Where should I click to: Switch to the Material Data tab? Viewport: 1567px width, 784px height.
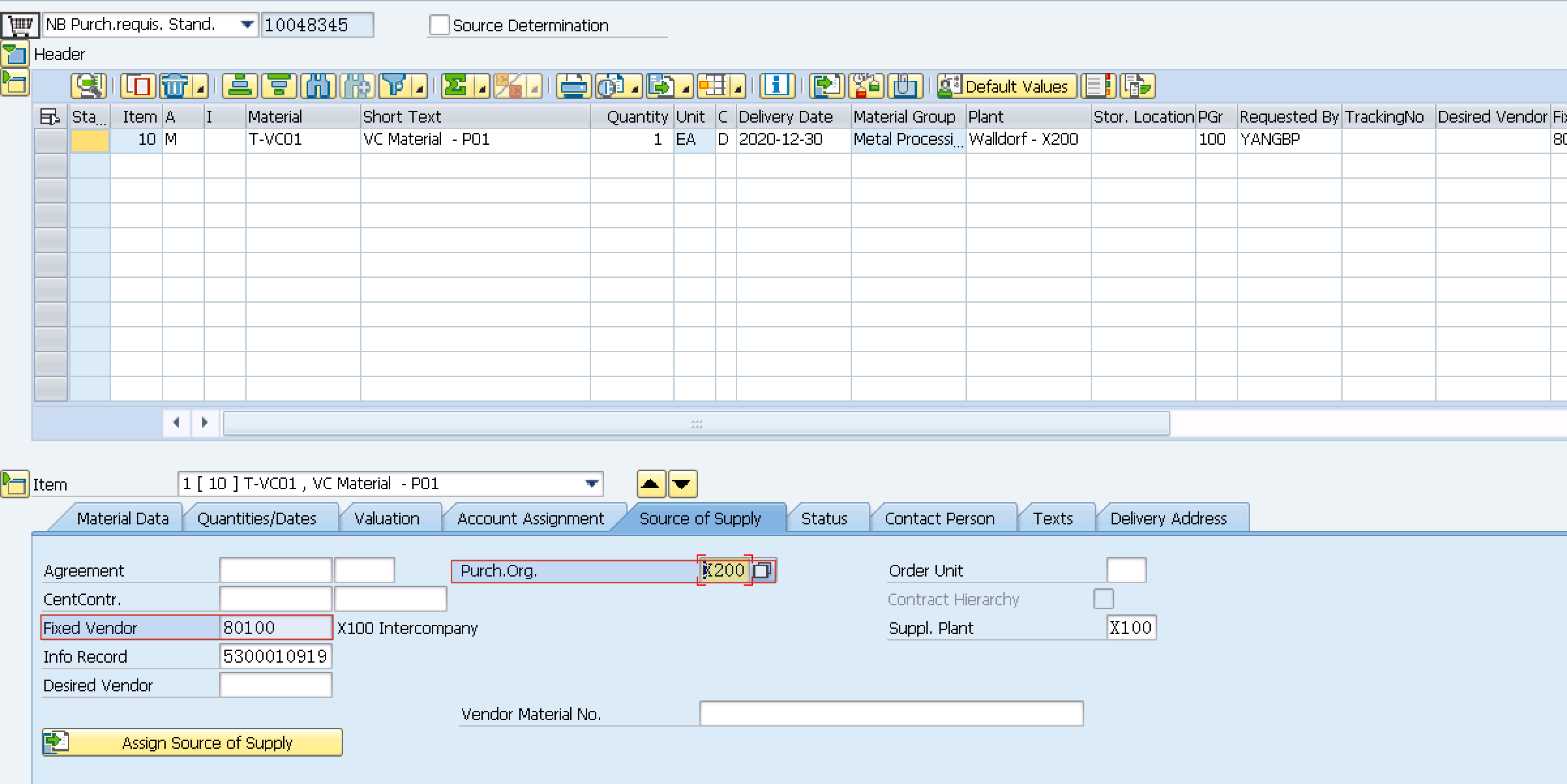123,517
